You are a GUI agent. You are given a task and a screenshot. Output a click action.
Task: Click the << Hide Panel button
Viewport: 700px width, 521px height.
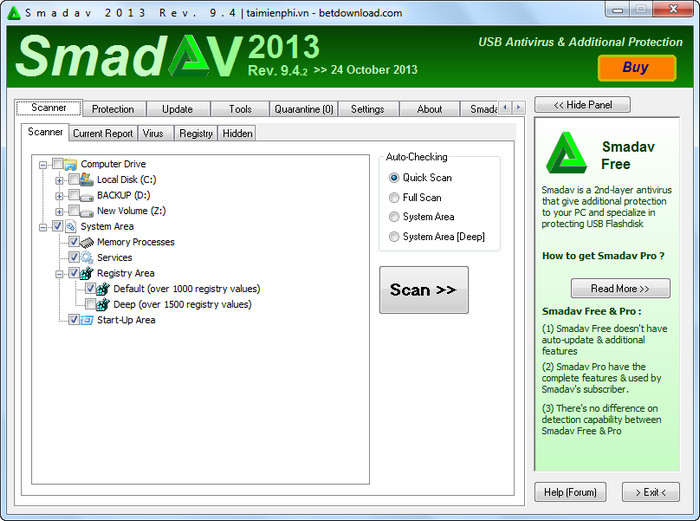[x=583, y=105]
